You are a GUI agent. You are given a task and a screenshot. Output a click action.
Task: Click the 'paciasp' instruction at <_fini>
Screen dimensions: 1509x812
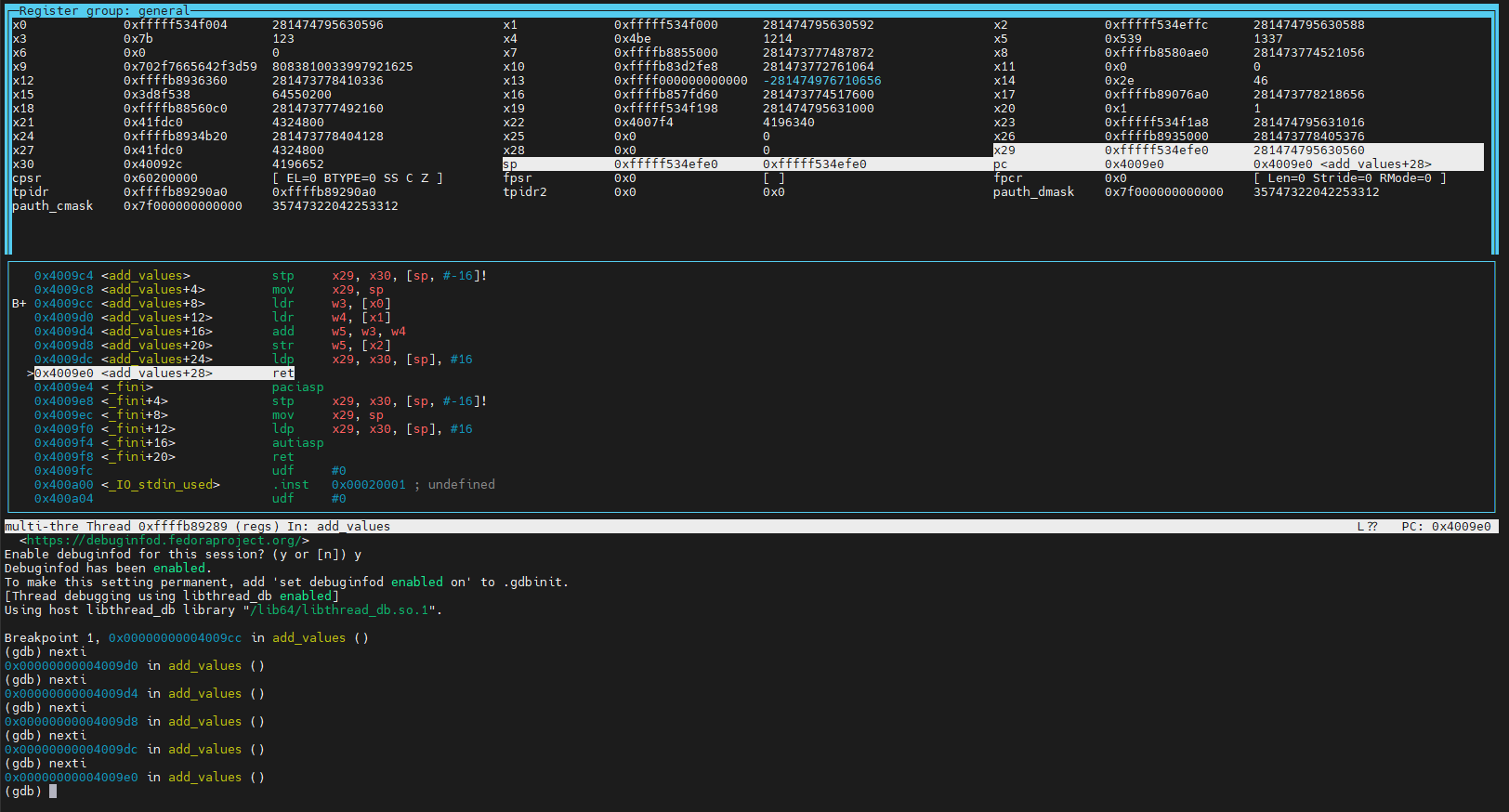(x=297, y=387)
